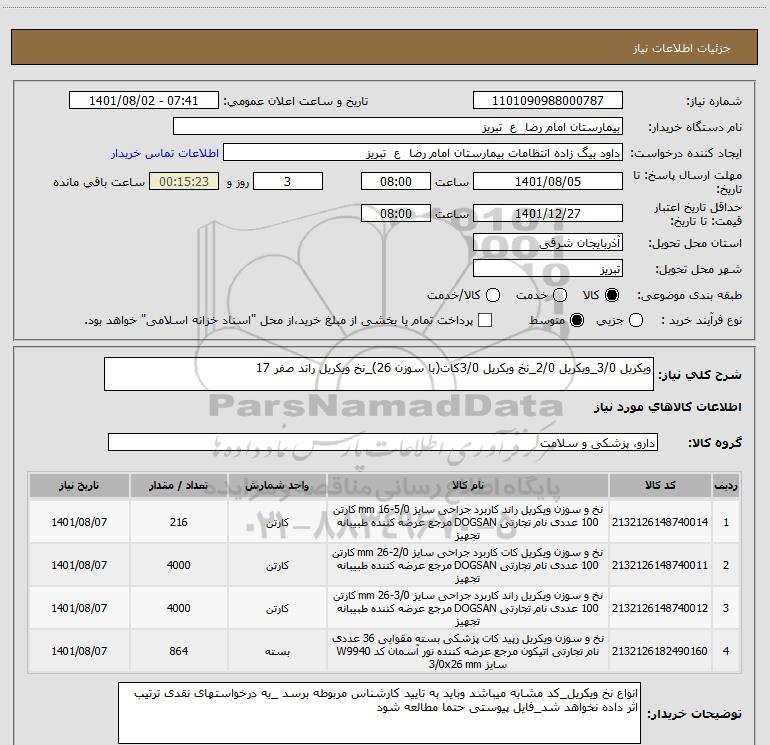The image size is (770, 745).
Task: Click product code 2132126148740014
Action: [x=660, y=522]
